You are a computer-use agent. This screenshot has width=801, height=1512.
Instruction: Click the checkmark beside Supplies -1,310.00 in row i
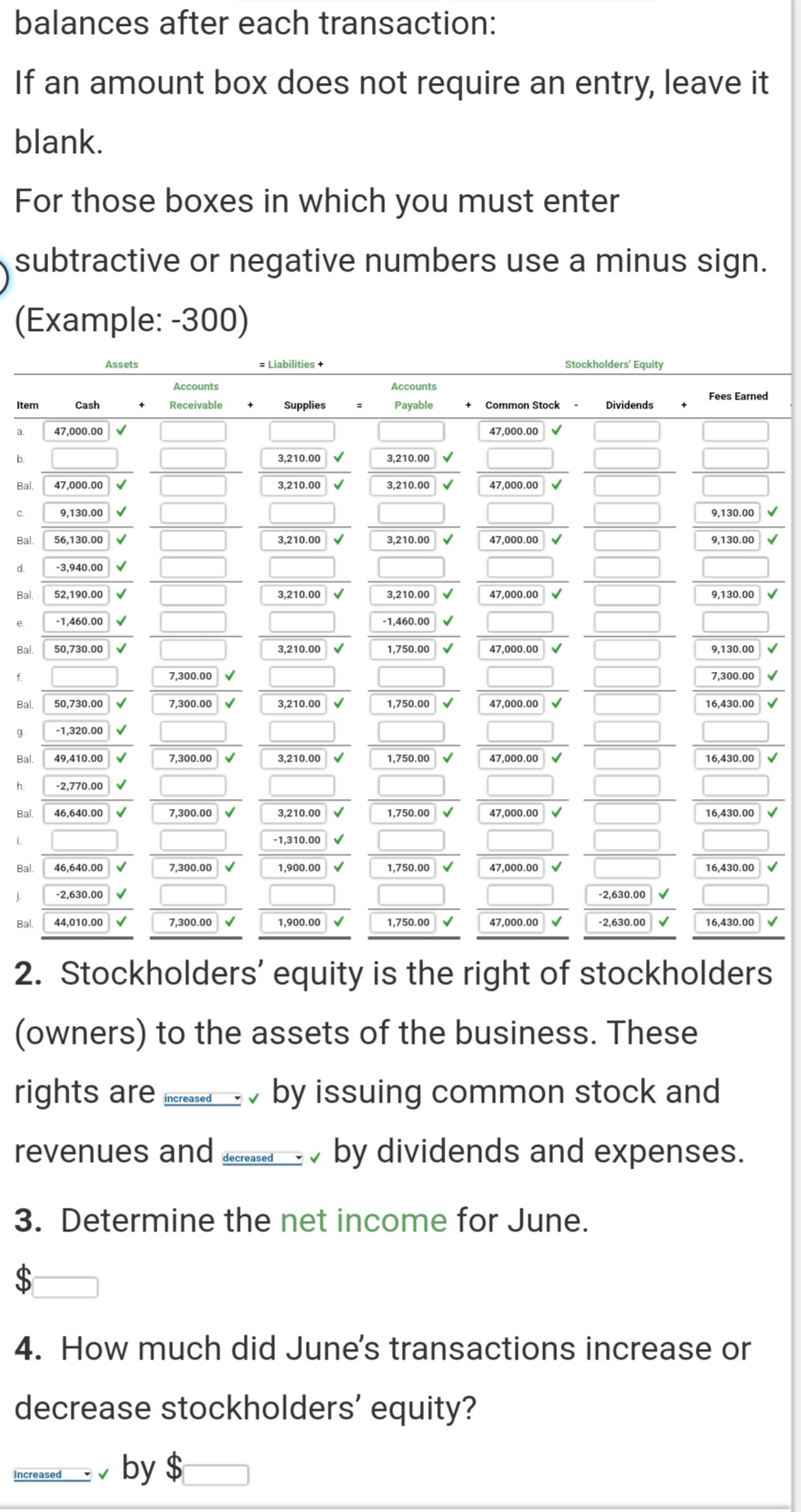(340, 840)
